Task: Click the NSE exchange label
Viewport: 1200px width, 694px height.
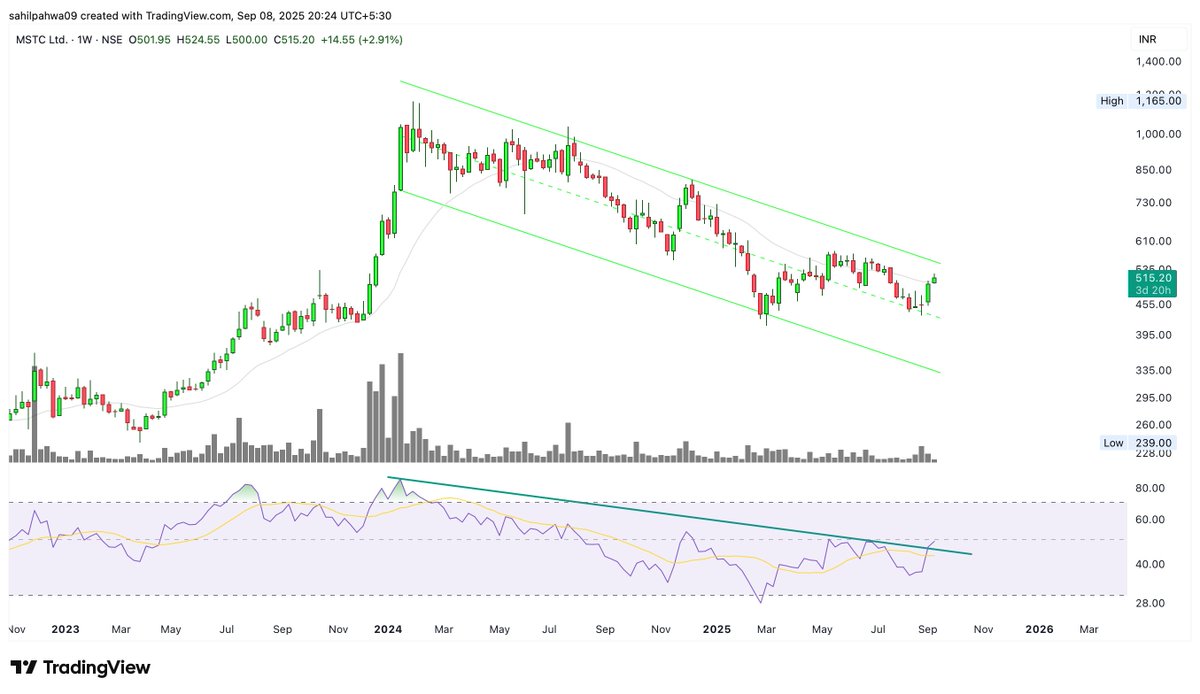Action: pyautogui.click(x=114, y=41)
